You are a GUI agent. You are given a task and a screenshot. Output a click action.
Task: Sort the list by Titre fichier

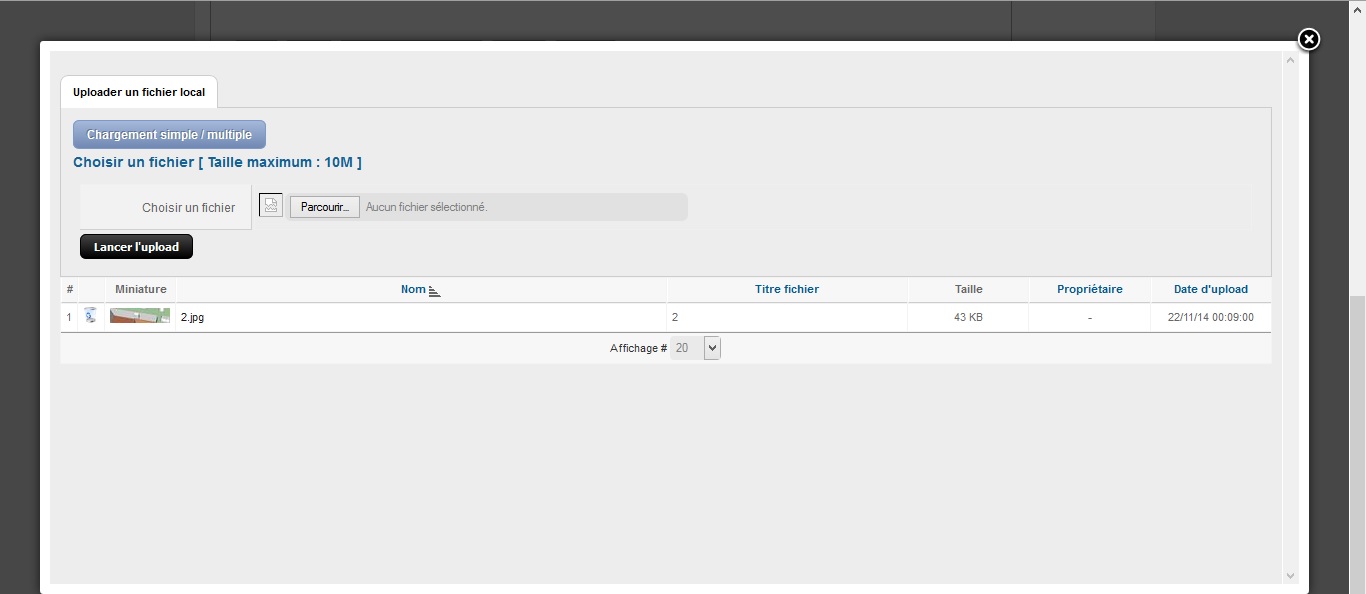click(x=787, y=289)
